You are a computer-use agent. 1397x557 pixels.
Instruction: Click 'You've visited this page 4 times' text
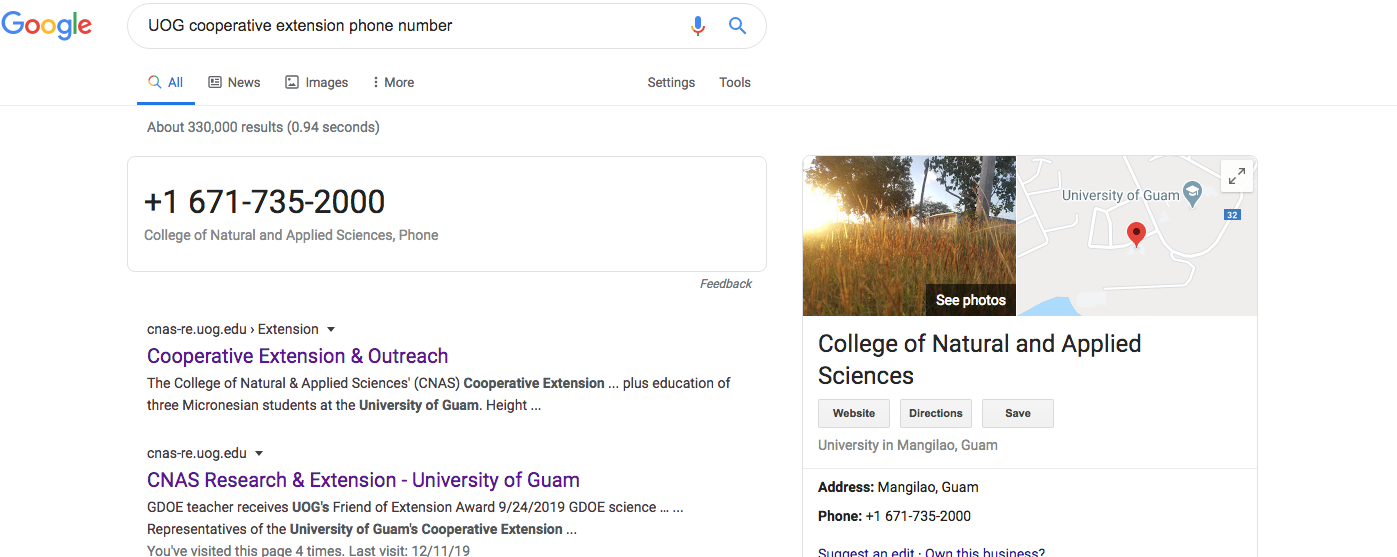244,550
